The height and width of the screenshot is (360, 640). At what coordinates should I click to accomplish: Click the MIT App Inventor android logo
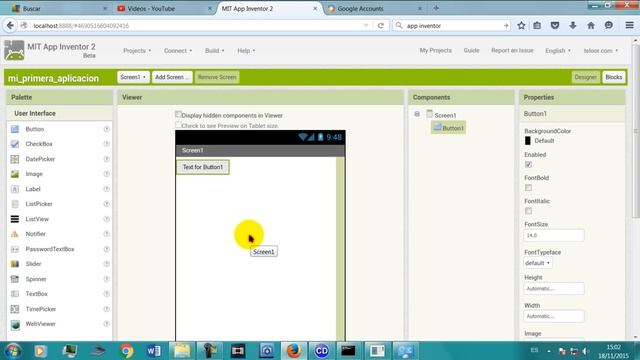[x=14, y=50]
